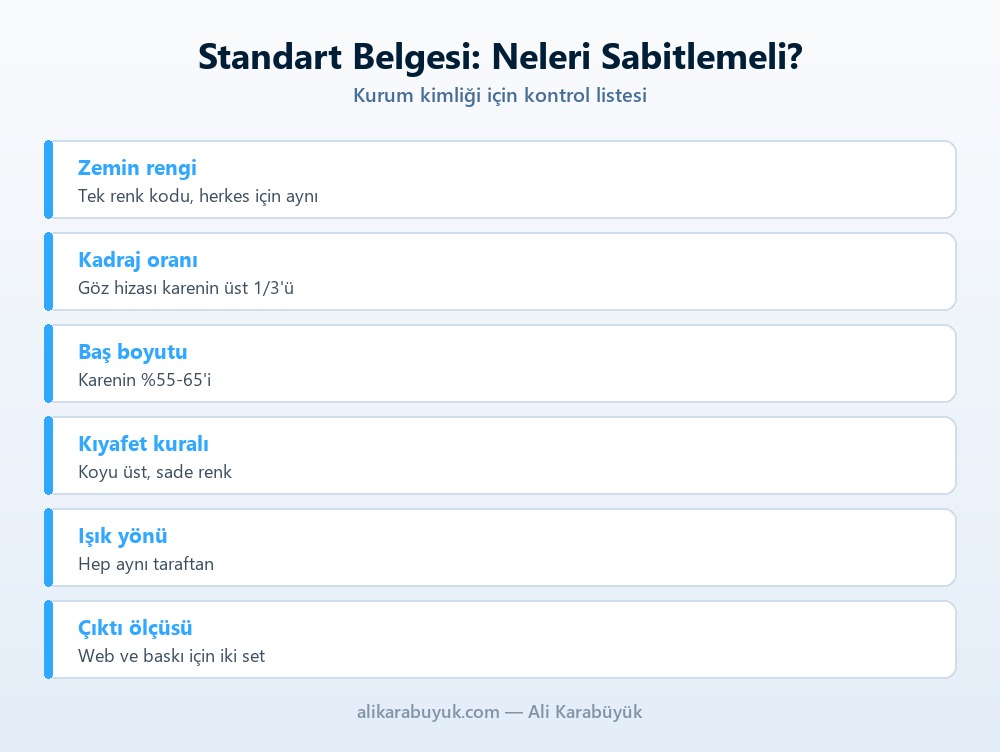Screen dimensions: 1000x752
Task: Select the 'Zemin rengi' heading
Action: click(137, 168)
